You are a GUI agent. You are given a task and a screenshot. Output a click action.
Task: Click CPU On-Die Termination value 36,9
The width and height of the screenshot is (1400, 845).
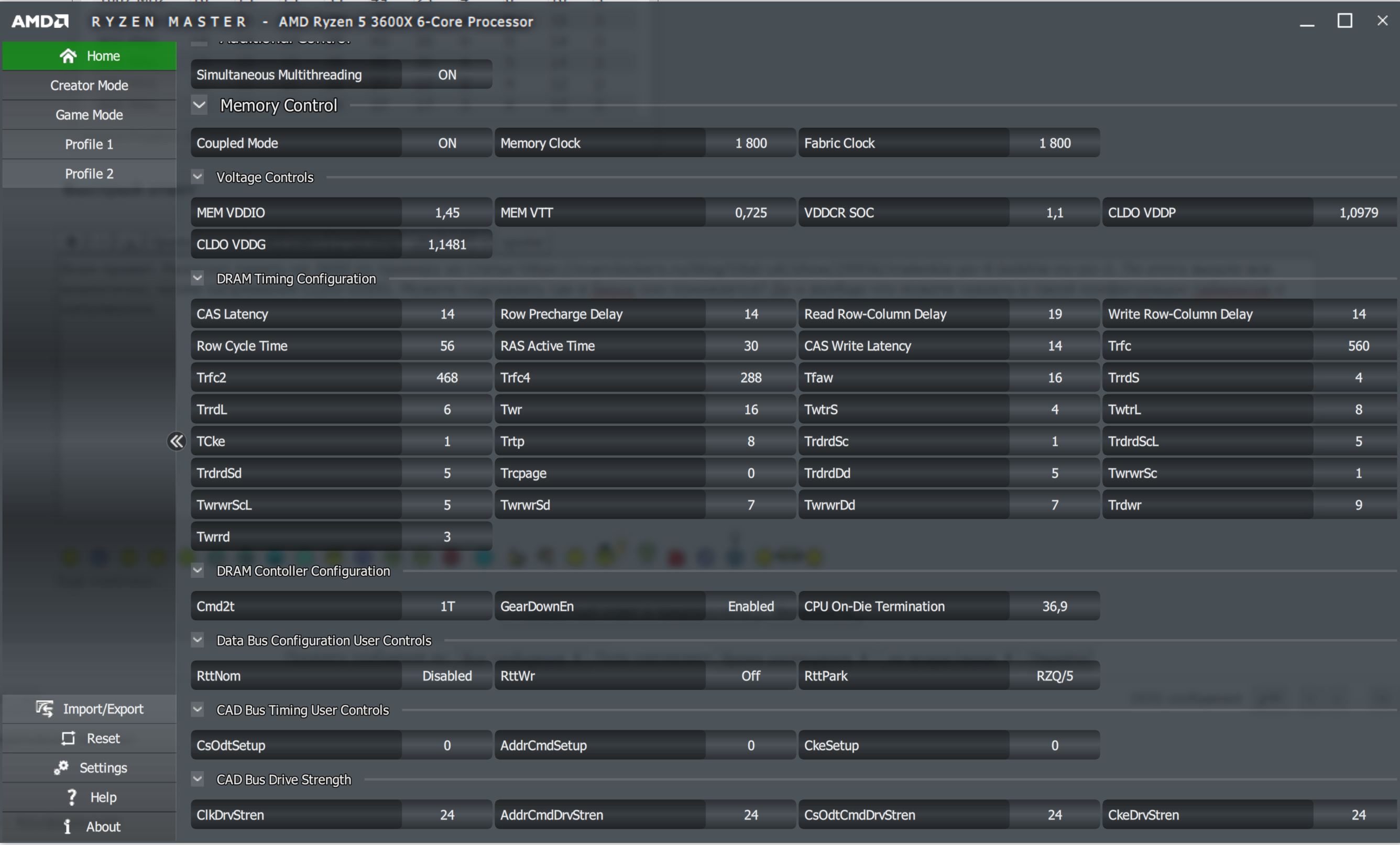pyautogui.click(x=1055, y=606)
